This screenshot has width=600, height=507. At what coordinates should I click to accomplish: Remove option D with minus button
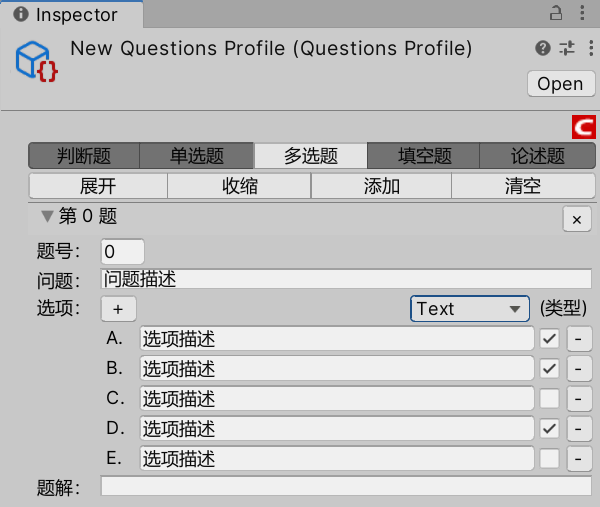579,428
